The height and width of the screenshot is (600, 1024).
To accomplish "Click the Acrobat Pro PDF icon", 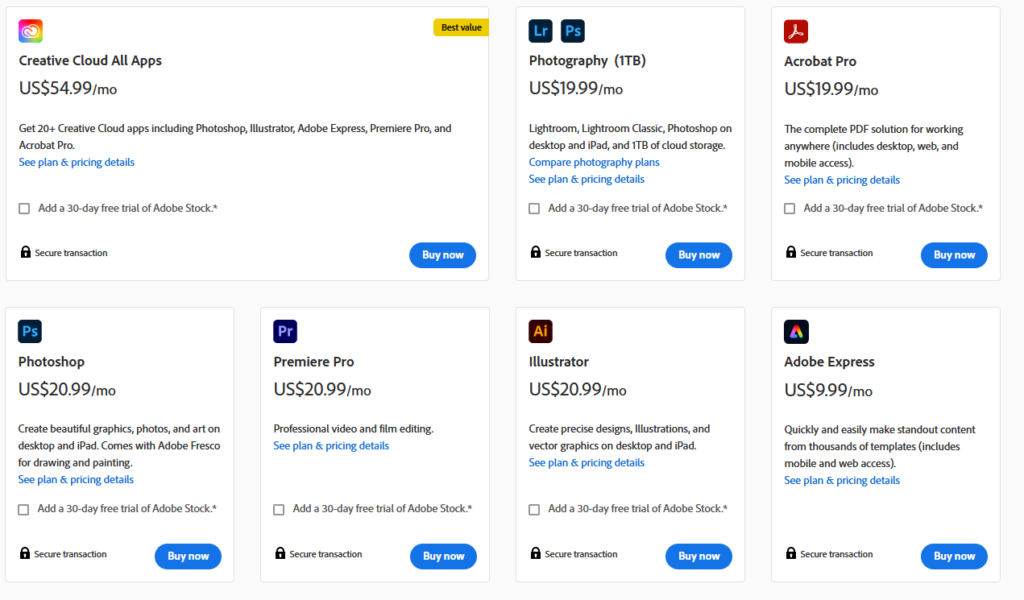I will click(x=796, y=31).
